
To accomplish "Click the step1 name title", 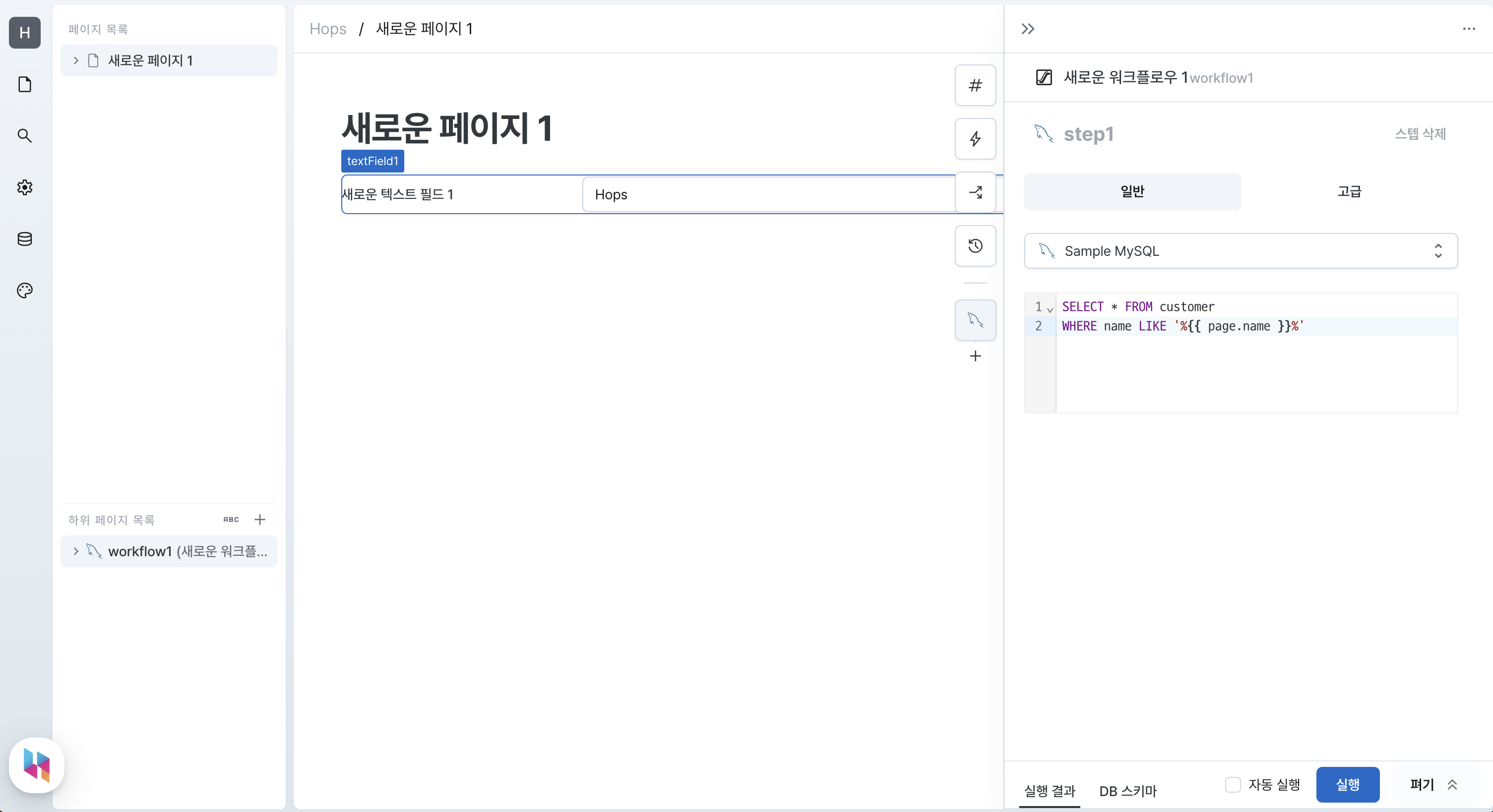I will (x=1088, y=134).
